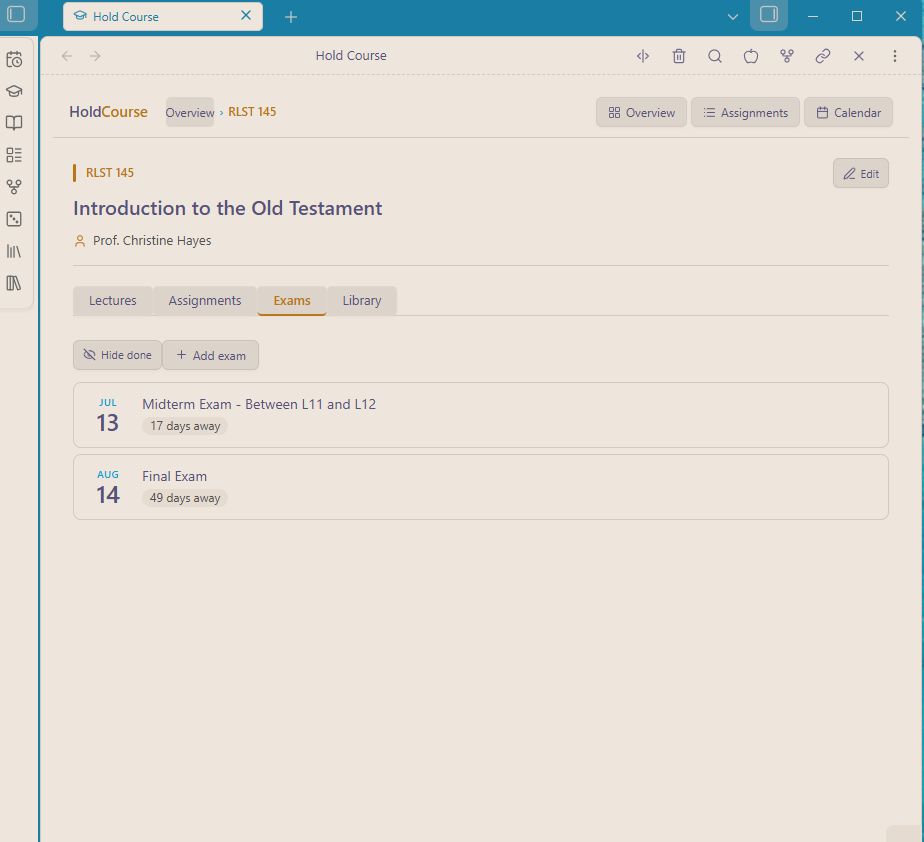This screenshot has width=924, height=842.
Task: Toggle Hide done exams
Action: pos(117,355)
